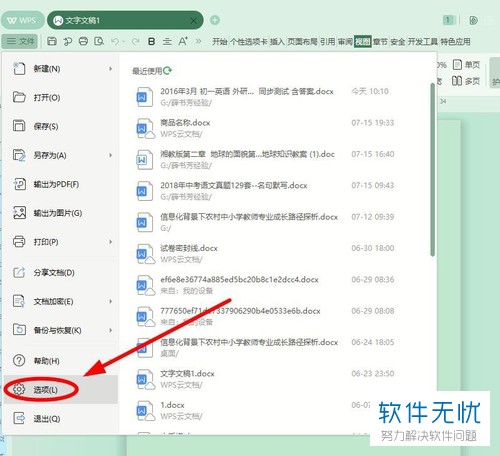Select 另存为(A) in the file menu
The height and width of the screenshot is (456, 500).
pos(61,155)
